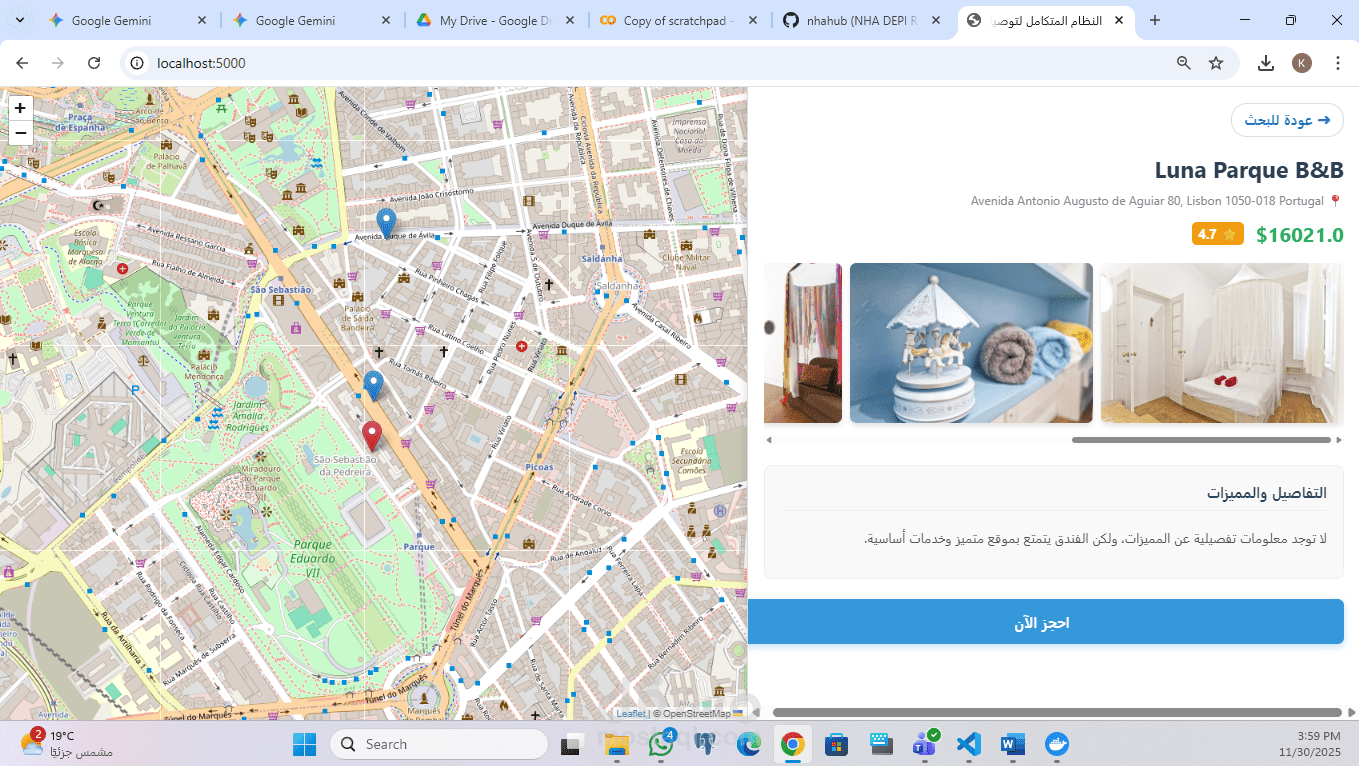Open Google Chrome taskbar icon

coord(793,744)
